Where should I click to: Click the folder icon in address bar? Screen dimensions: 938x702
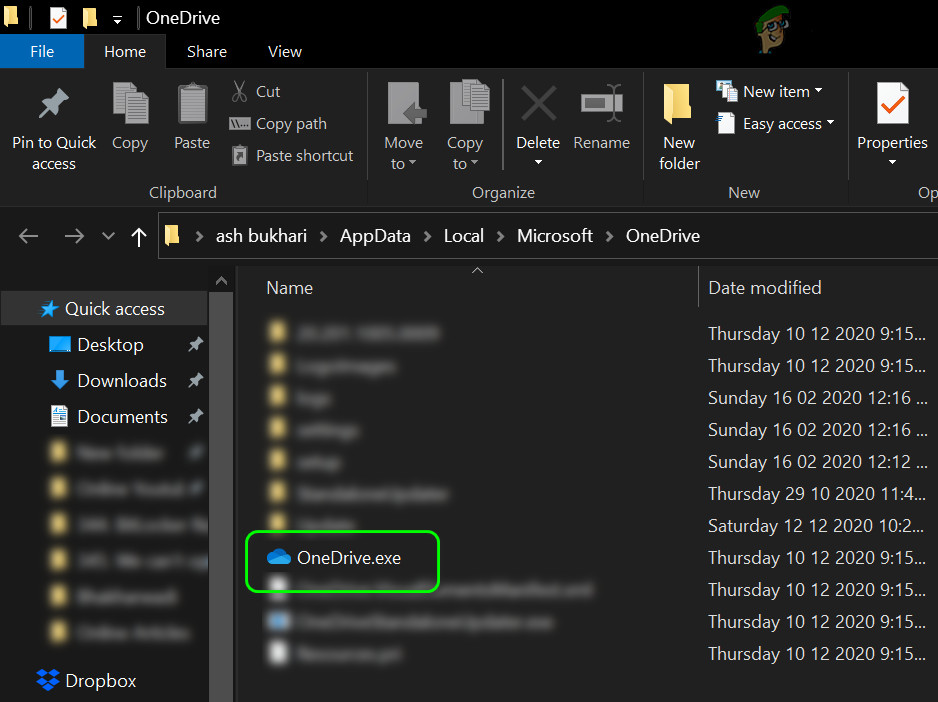[x=172, y=235]
